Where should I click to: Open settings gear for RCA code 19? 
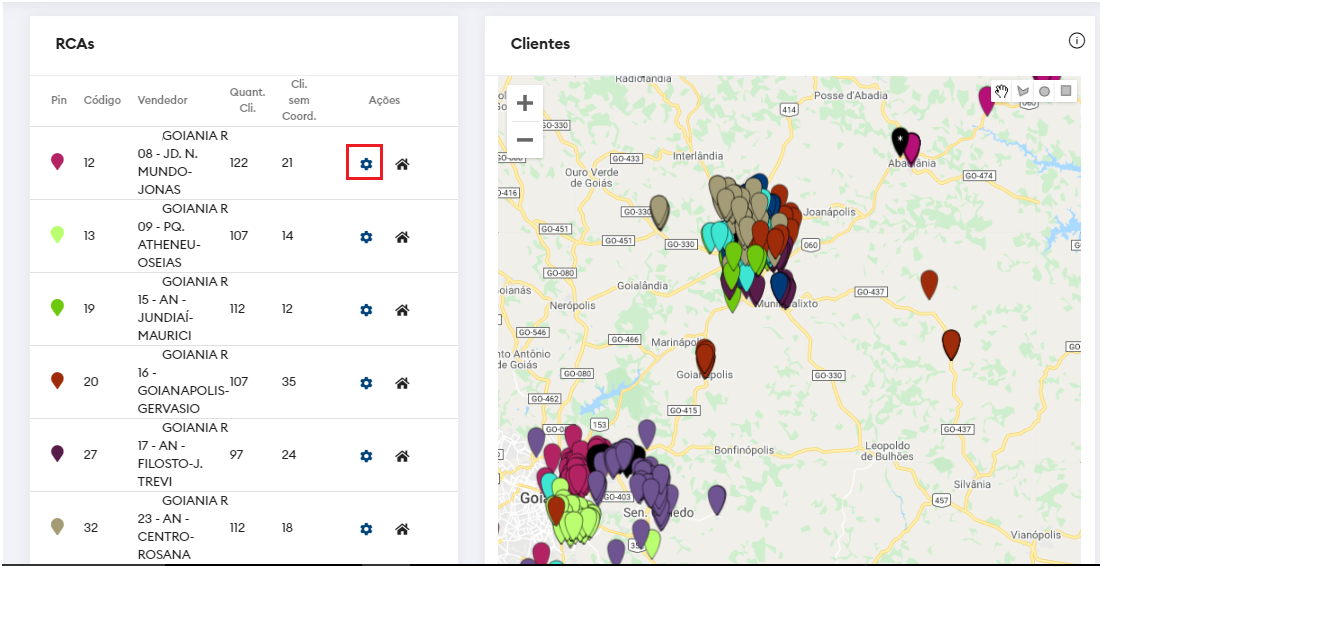pos(366,310)
